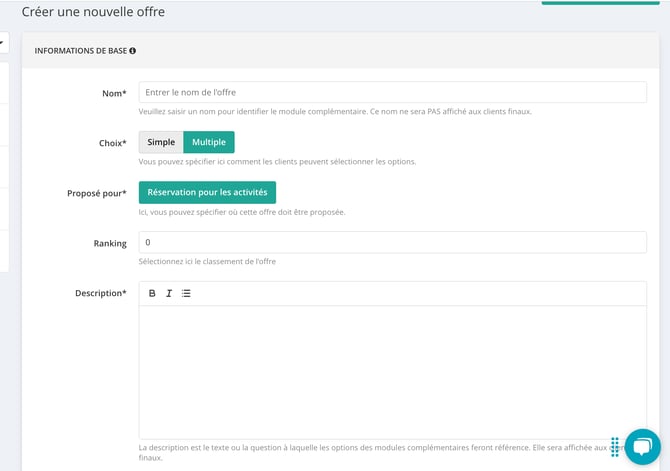Toggle italic formatting in the Description editor

(169, 293)
